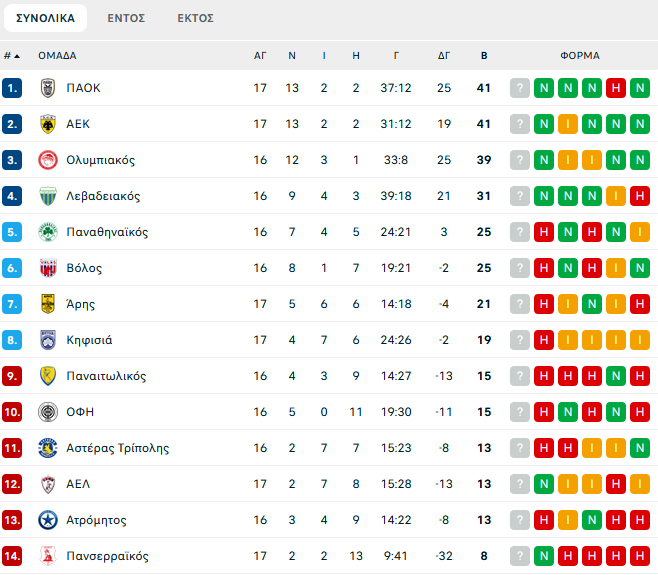The width and height of the screenshot is (658, 575).
Task: Click the Panathinaikos clover logo
Action: coord(47,232)
